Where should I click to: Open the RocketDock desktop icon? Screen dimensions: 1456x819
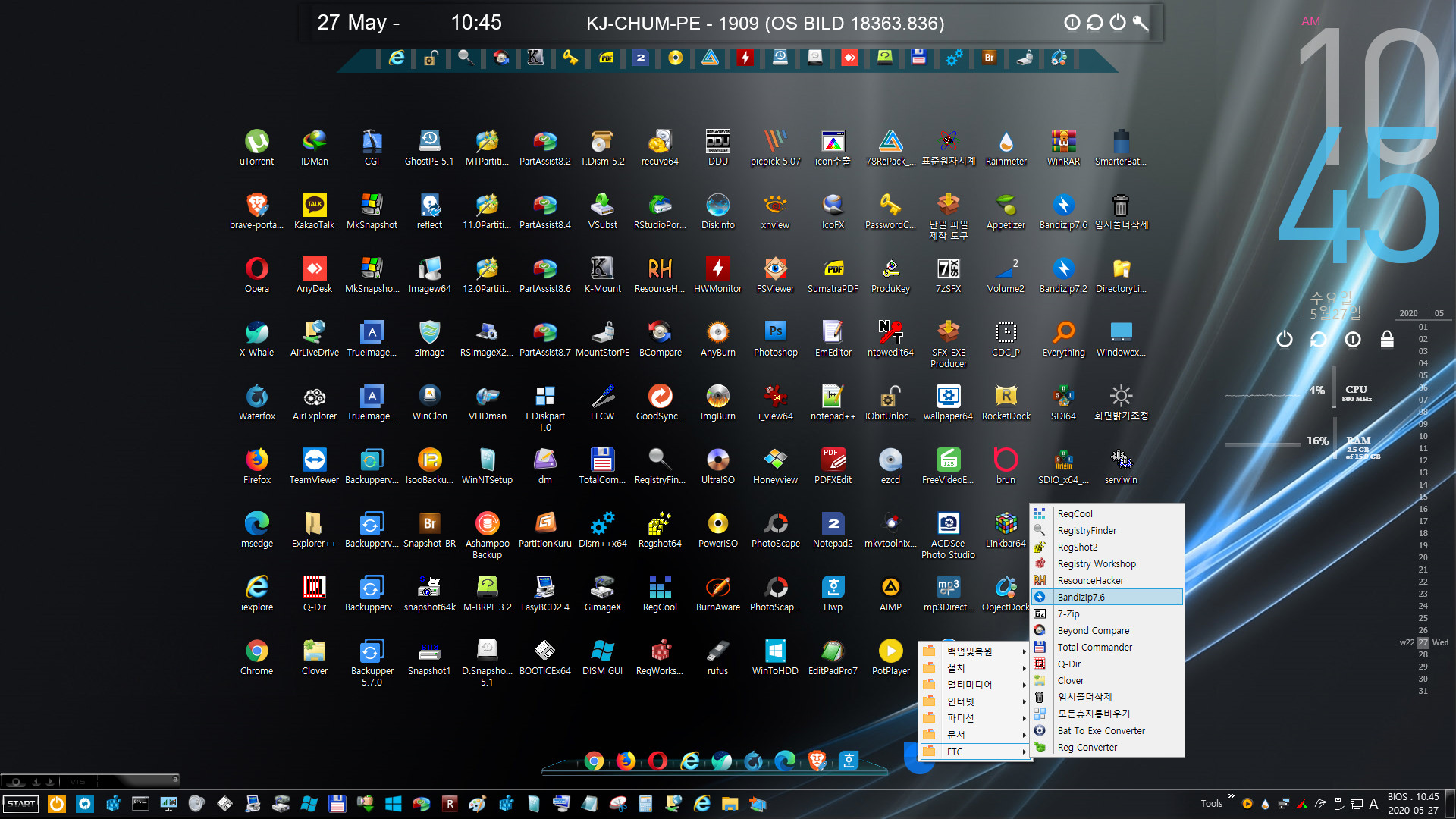coord(1006,402)
